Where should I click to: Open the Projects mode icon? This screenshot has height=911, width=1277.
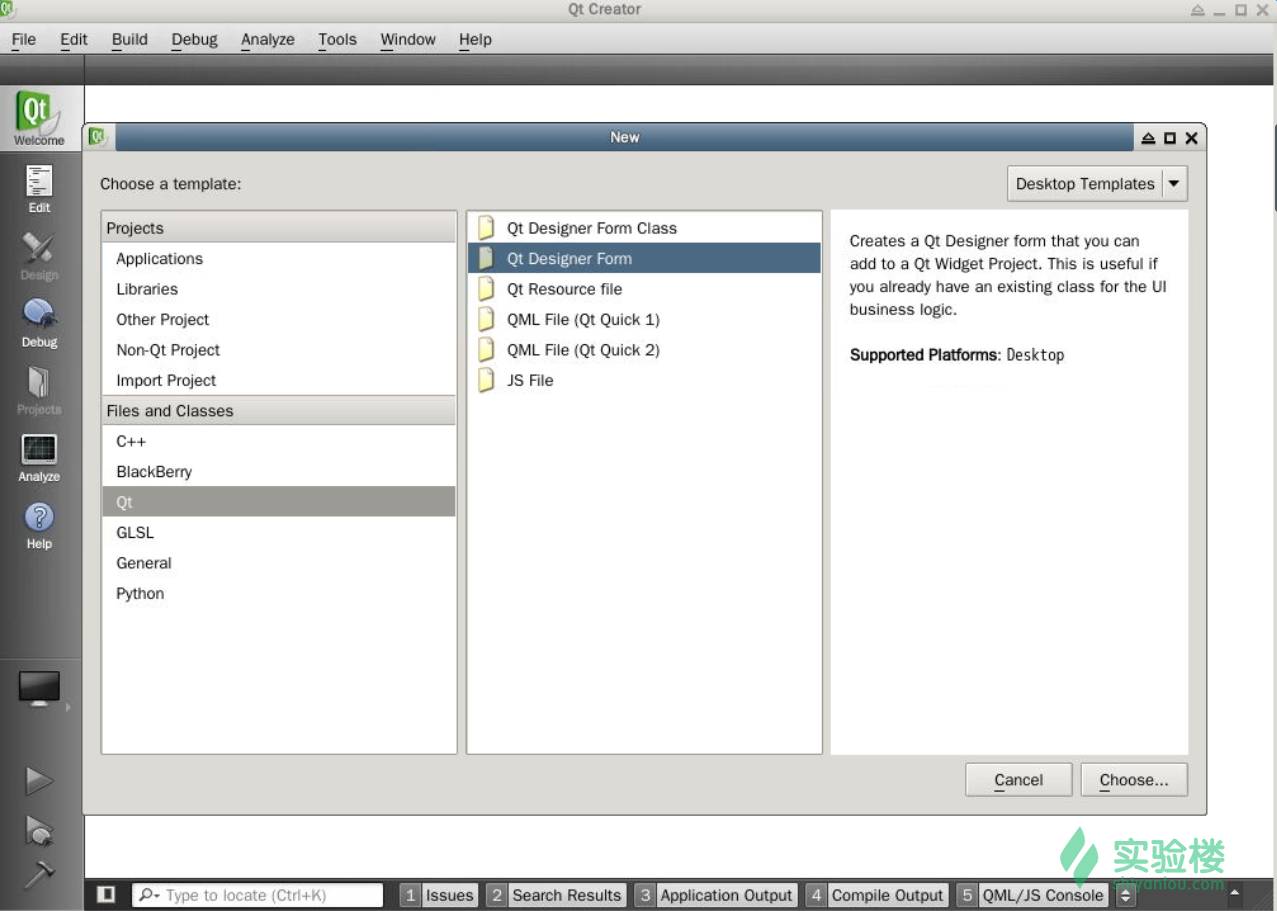click(x=39, y=390)
